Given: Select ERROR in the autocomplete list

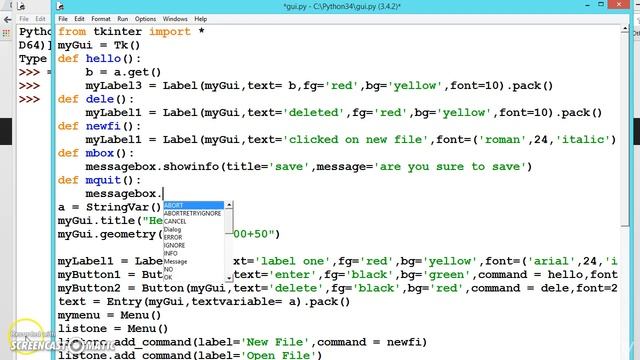Looking at the screenshot, I should 193,237.
